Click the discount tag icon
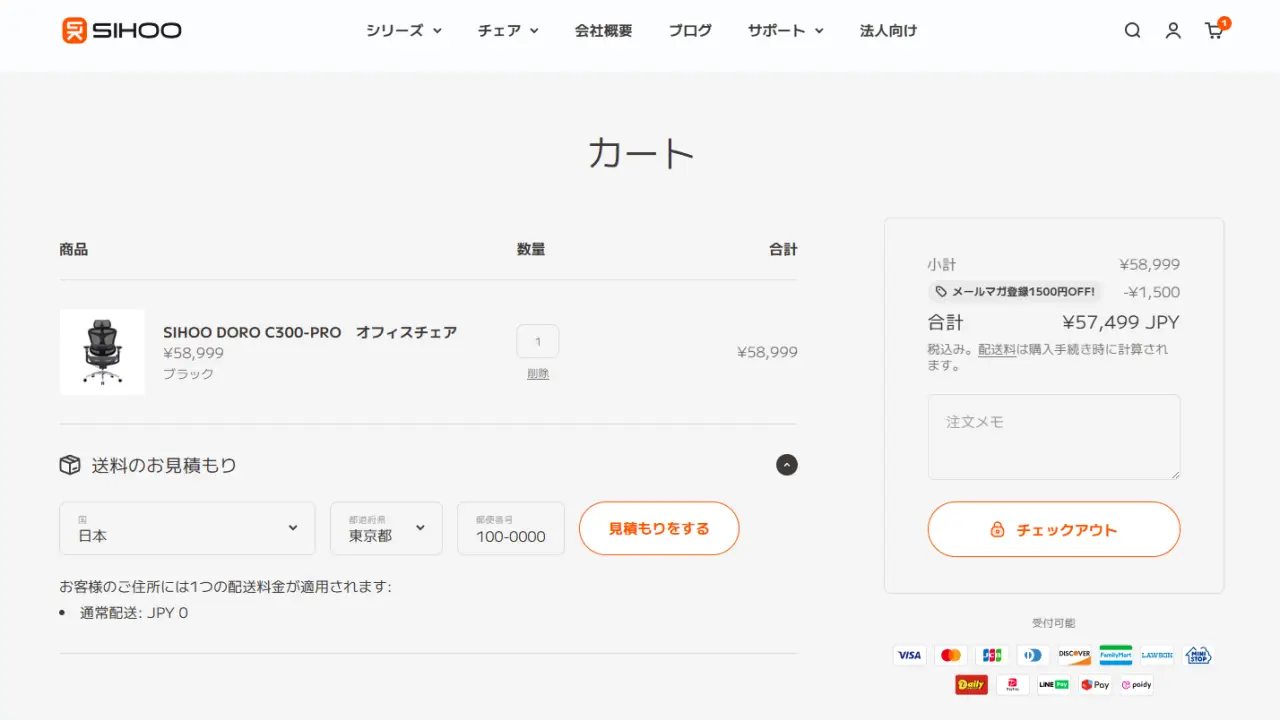This screenshot has width=1280, height=720. click(x=940, y=292)
